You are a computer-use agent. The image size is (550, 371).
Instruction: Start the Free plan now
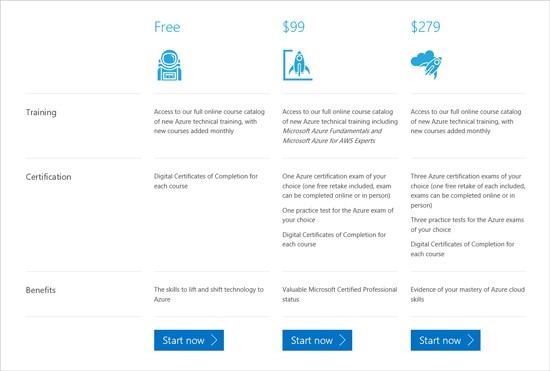[189, 340]
